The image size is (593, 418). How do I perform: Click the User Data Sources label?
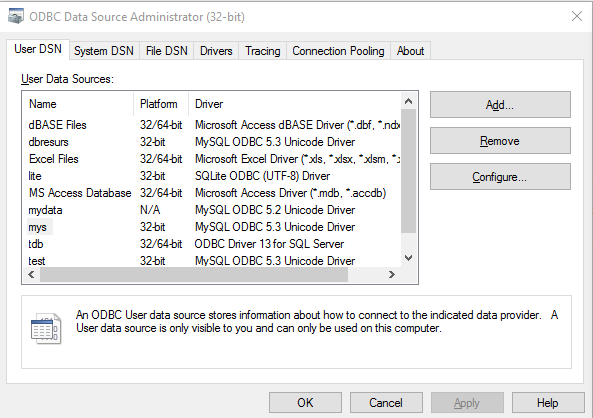tap(67, 79)
